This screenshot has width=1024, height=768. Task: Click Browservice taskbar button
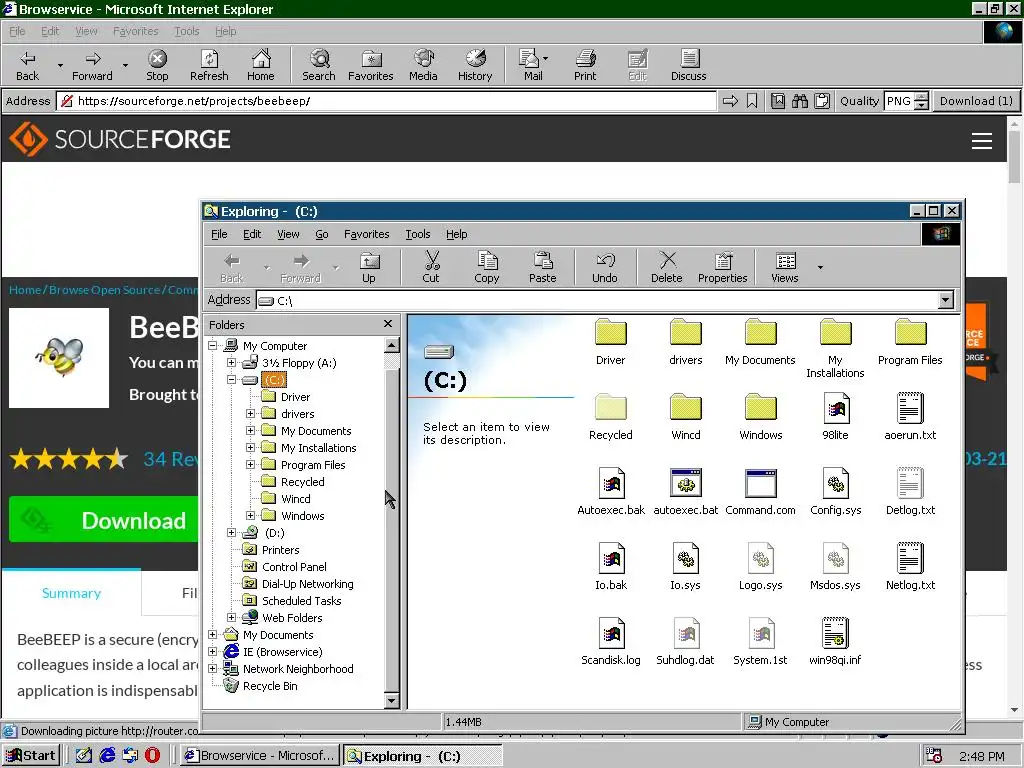click(x=260, y=756)
